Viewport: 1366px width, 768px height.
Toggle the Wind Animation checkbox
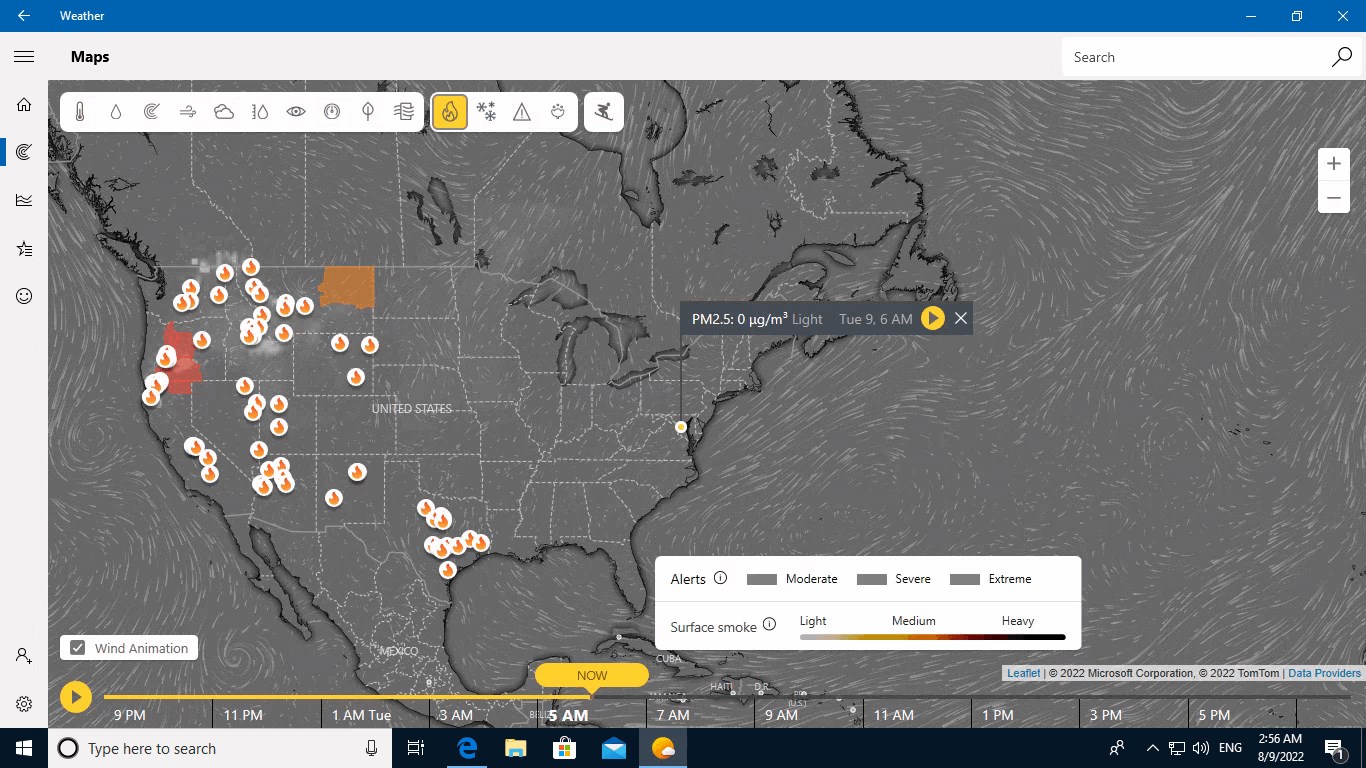(77, 647)
